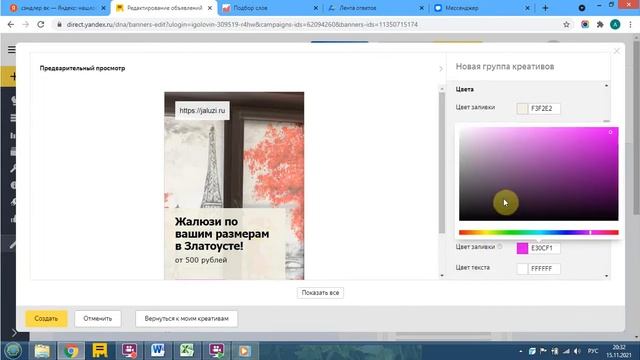Screen dimensions: 640x360
Task: Click the F3F2E2 fill color swatch
Action: (x=522, y=109)
